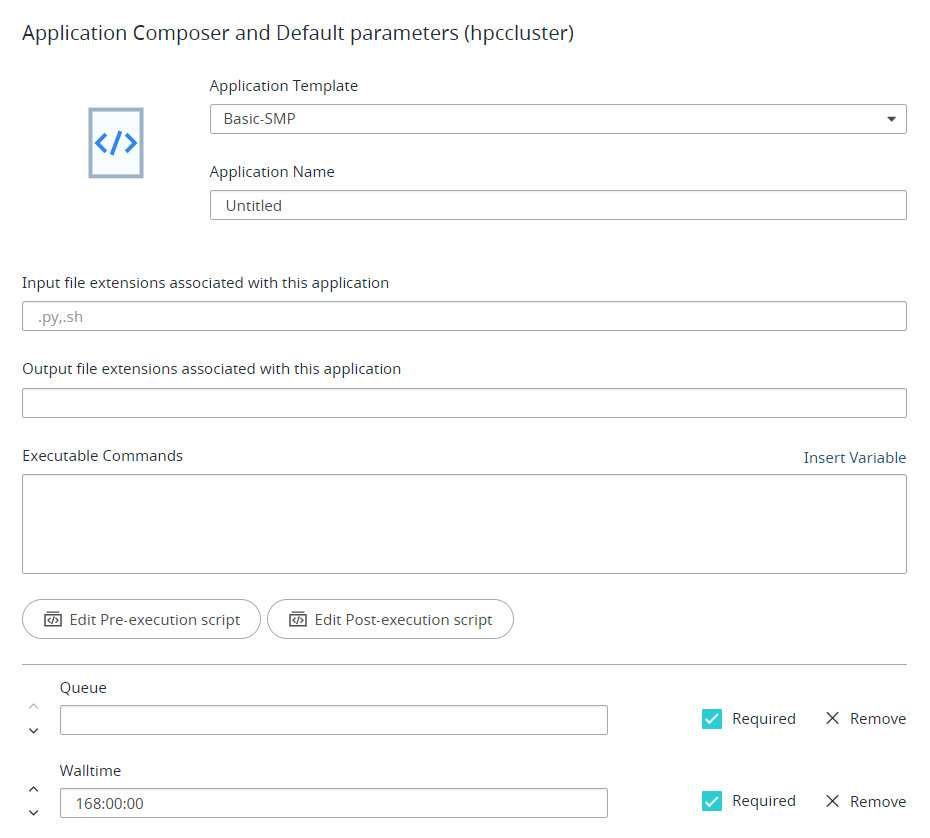Uncheck Required checkbox for Queue
This screenshot has width=930, height=838.
(712, 718)
